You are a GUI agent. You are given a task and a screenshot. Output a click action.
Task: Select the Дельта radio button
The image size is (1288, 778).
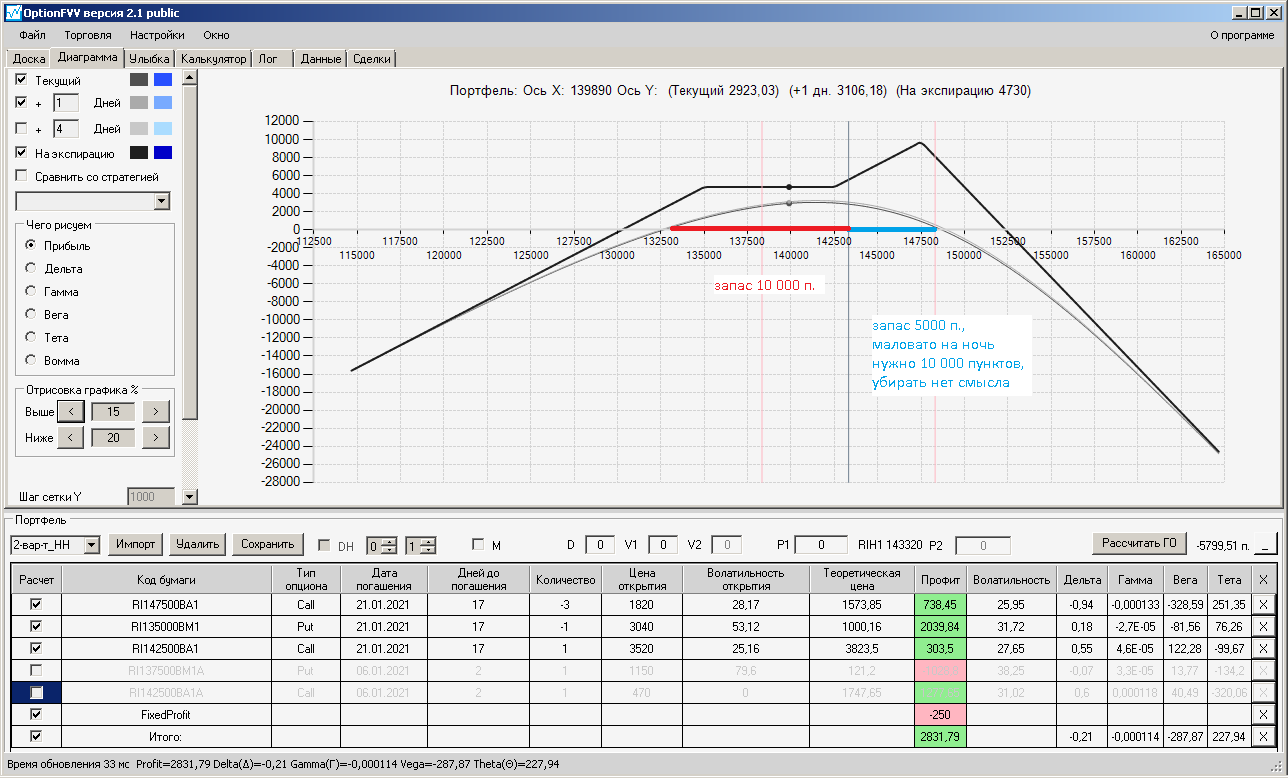point(31,269)
